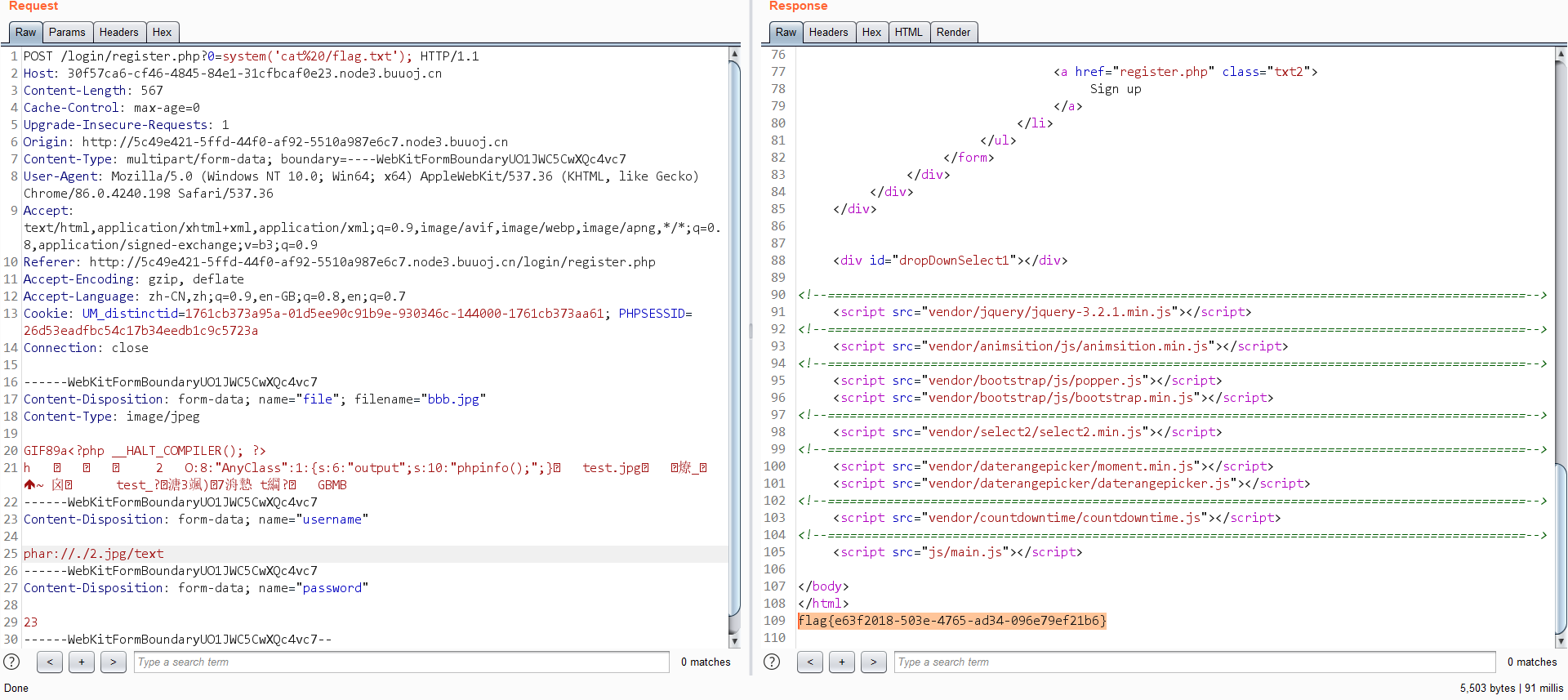Click the countdowntime.js script line
This screenshot has height=700, width=1568.
[x=1057, y=518]
